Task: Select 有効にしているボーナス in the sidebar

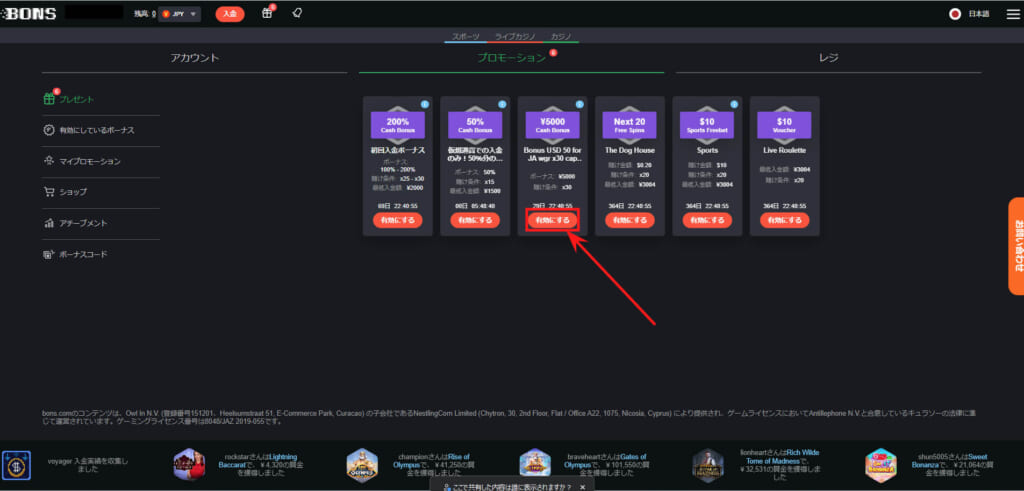Action: pos(95,130)
